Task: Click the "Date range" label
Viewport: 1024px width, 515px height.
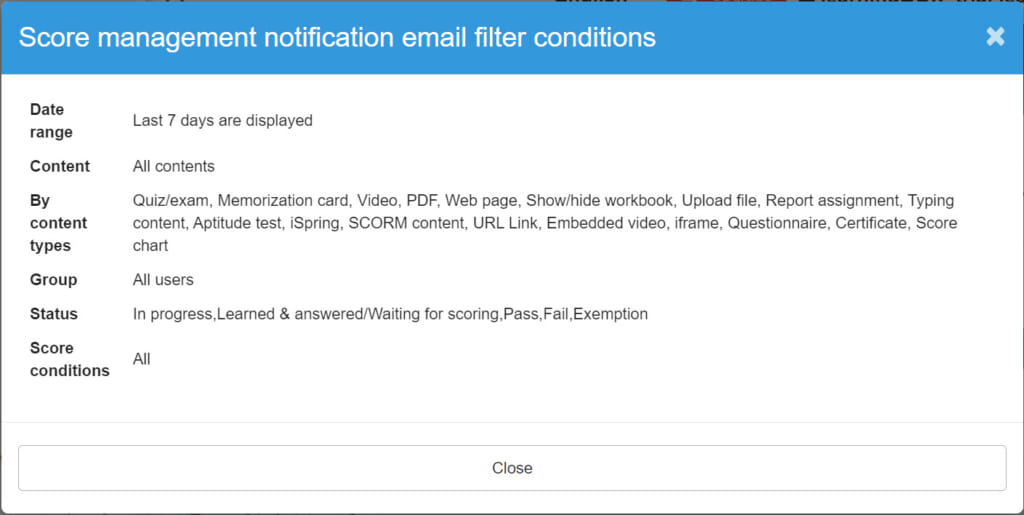Action: [x=51, y=121]
